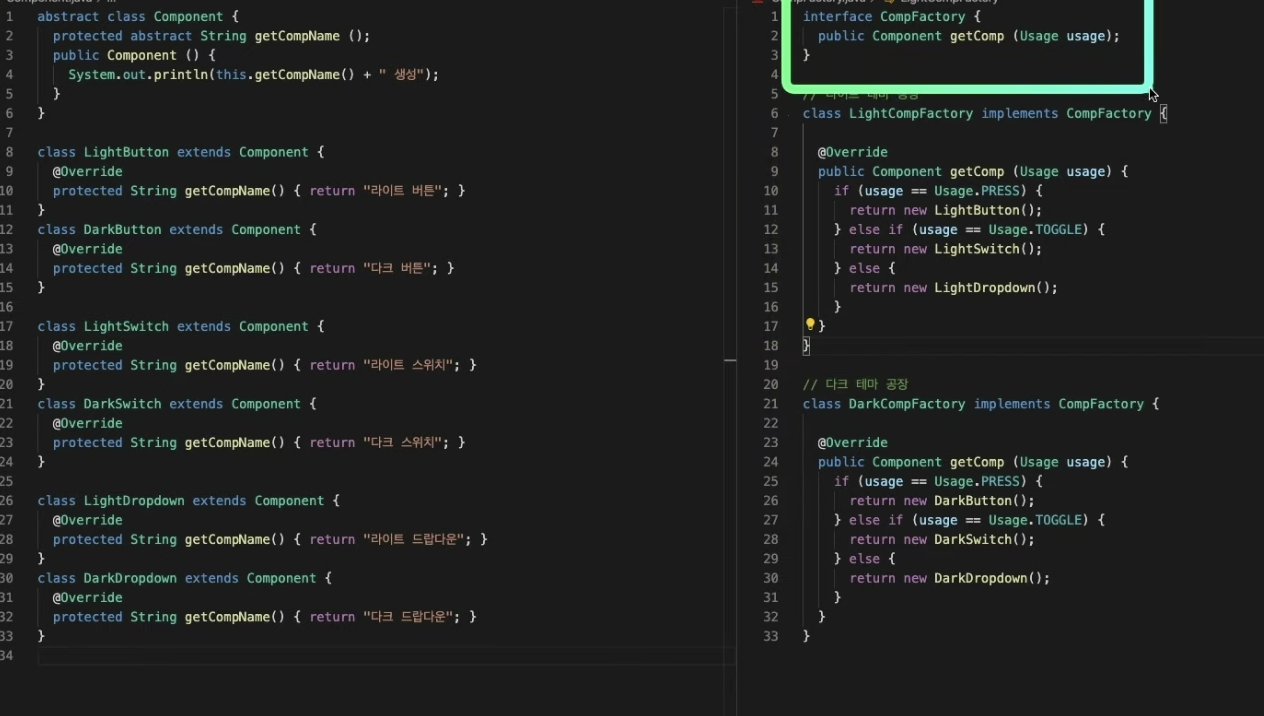Click the LightSwitch class name in its declaration
The image size is (1264, 716).
click(x=126, y=326)
